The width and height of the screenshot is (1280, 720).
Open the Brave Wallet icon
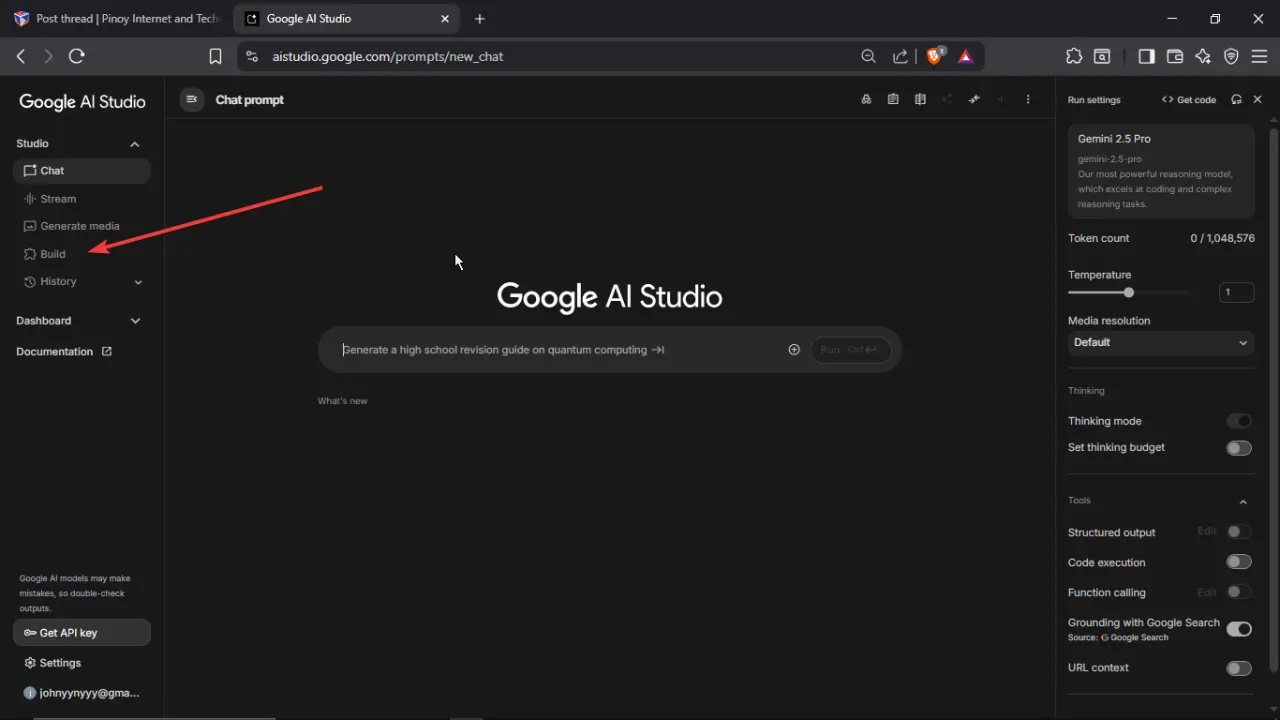[x=1175, y=57]
